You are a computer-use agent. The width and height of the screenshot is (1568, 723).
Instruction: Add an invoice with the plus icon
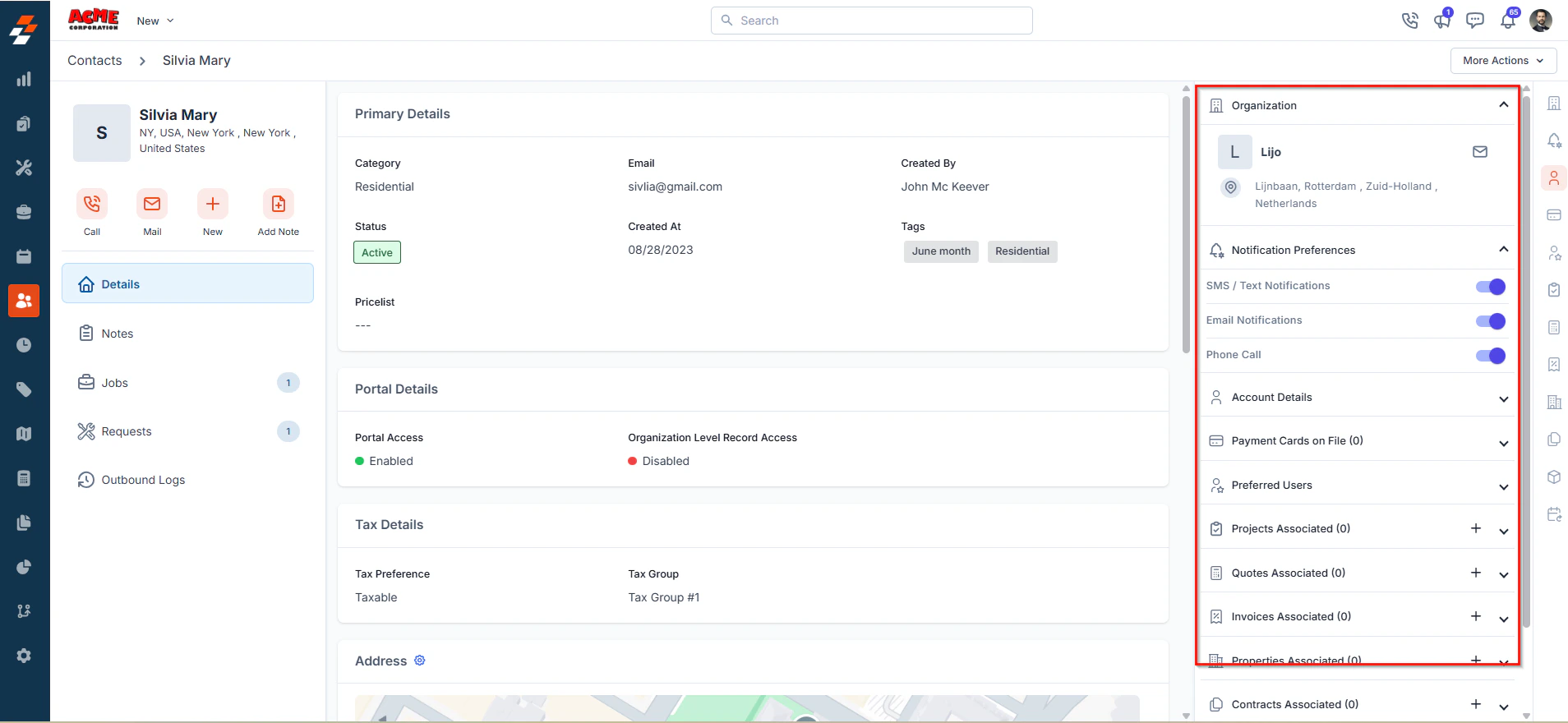[1476, 616]
